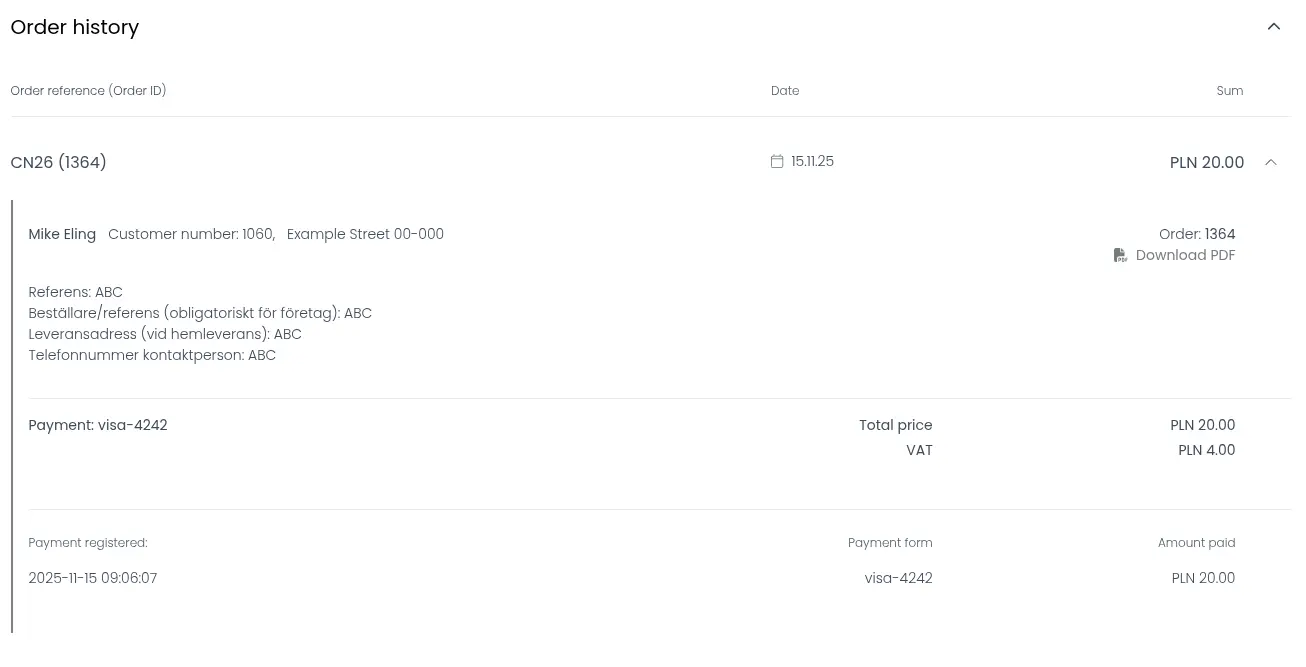1306x667 pixels.
Task: Select the payment method visa-4242 text
Action: tap(133, 424)
